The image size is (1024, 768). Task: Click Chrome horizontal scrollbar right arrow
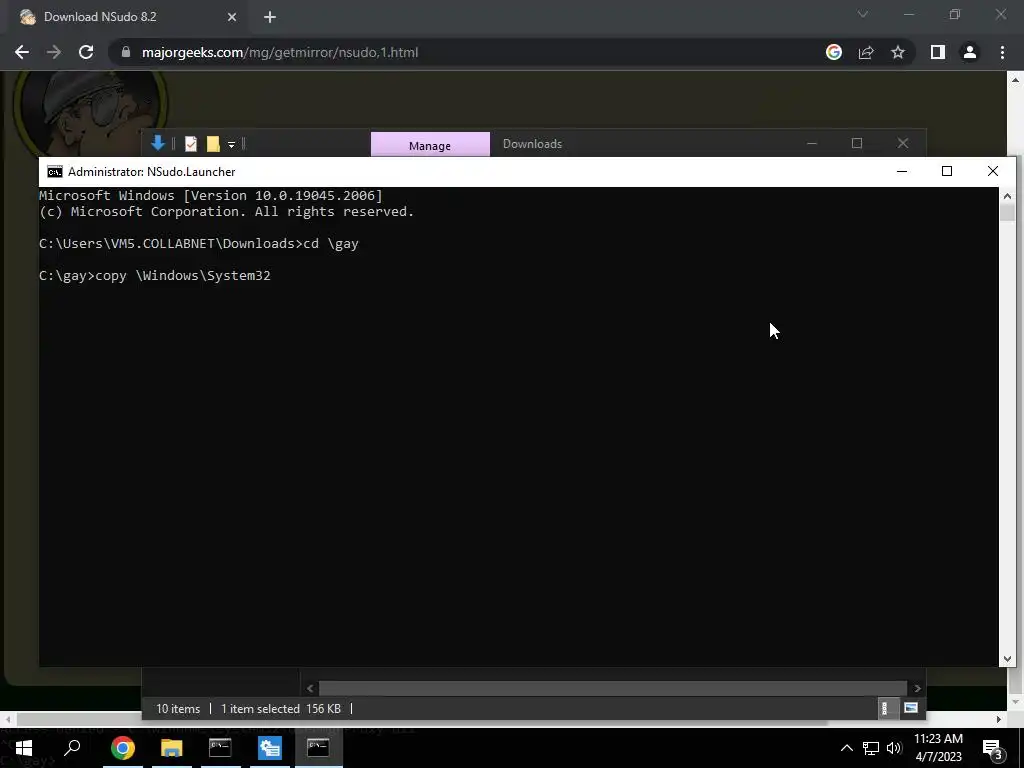pos(999,719)
